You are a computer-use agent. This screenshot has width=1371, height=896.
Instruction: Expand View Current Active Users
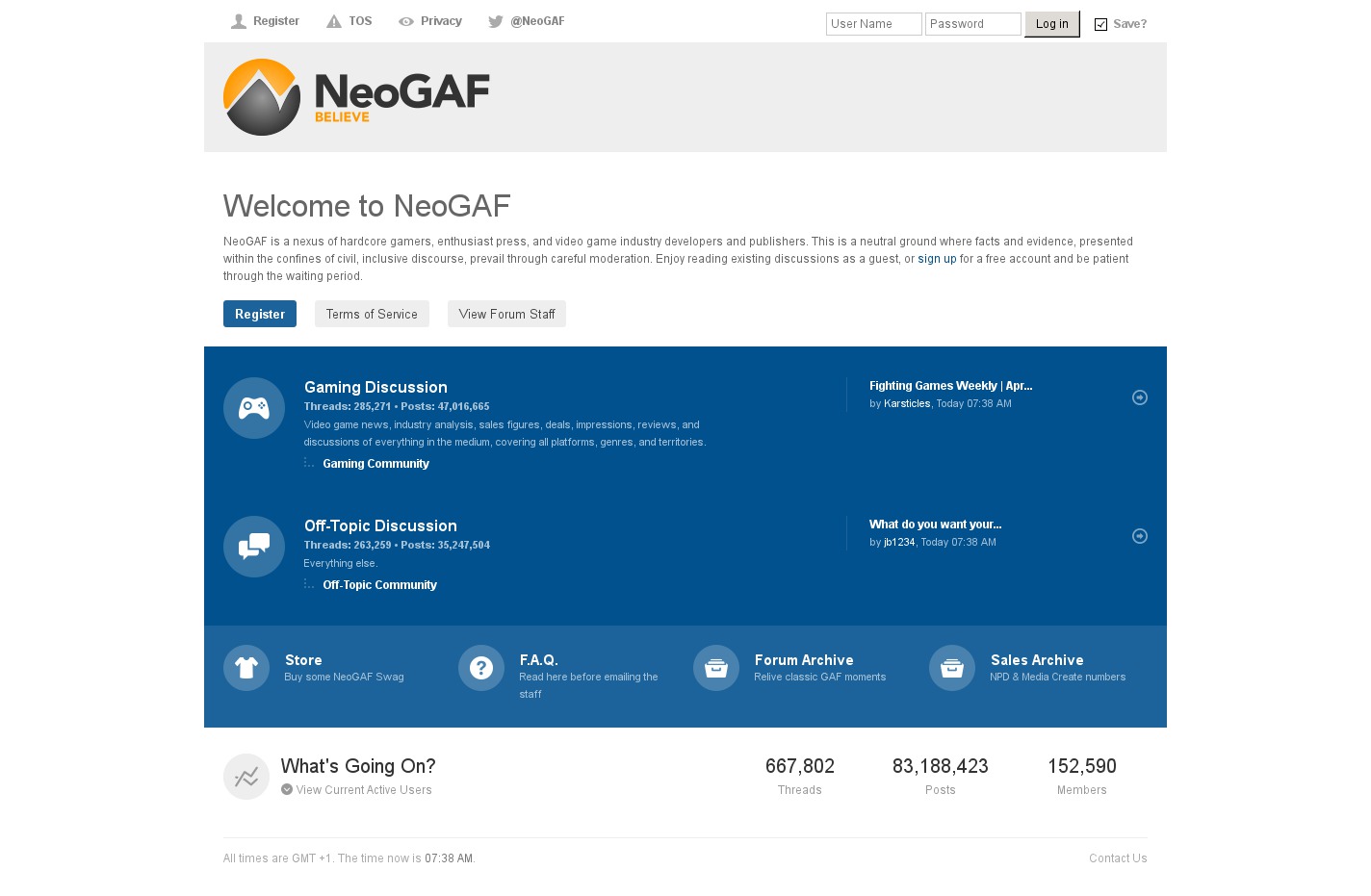coord(363,790)
